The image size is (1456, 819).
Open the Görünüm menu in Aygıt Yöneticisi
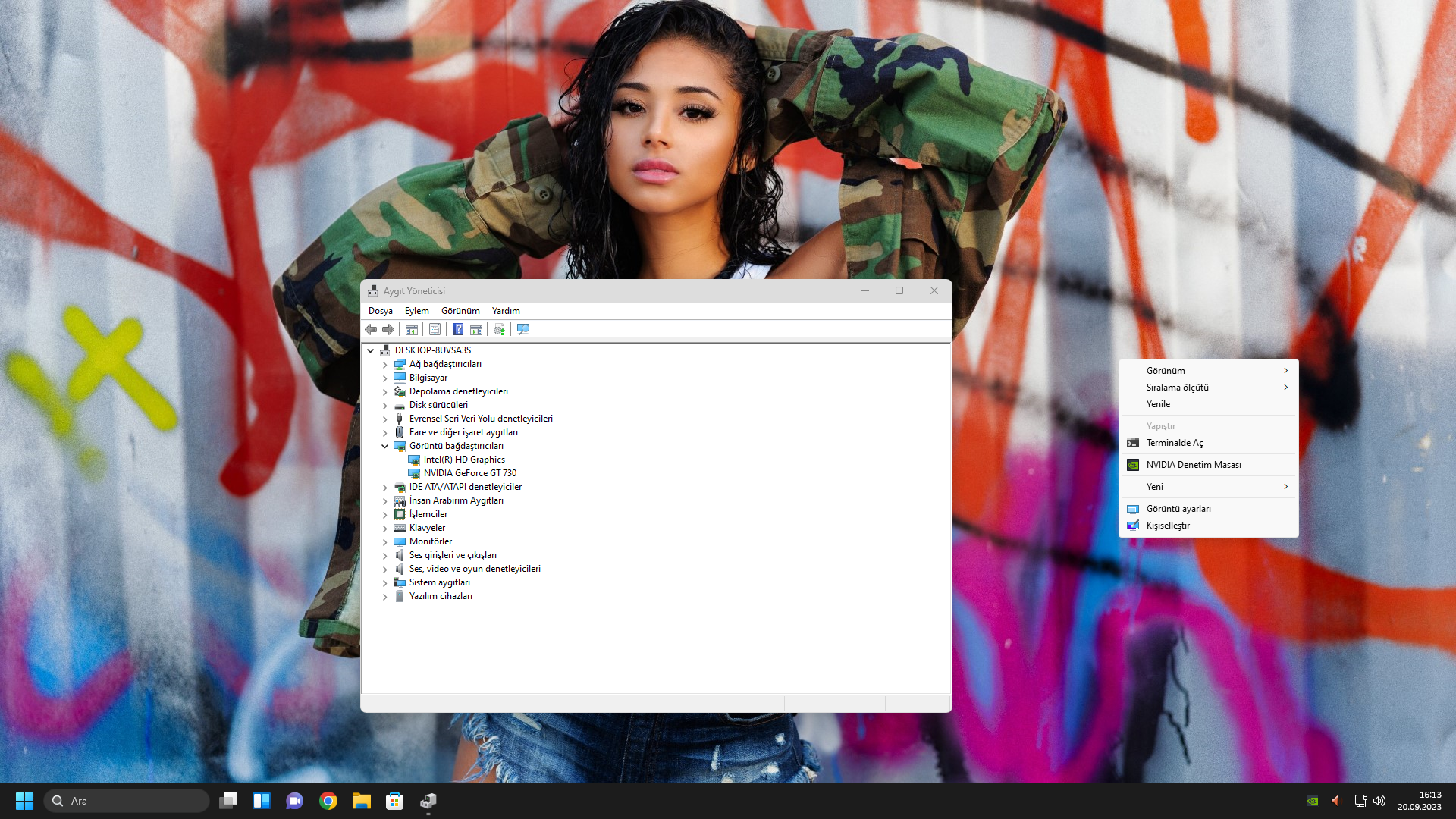click(460, 311)
